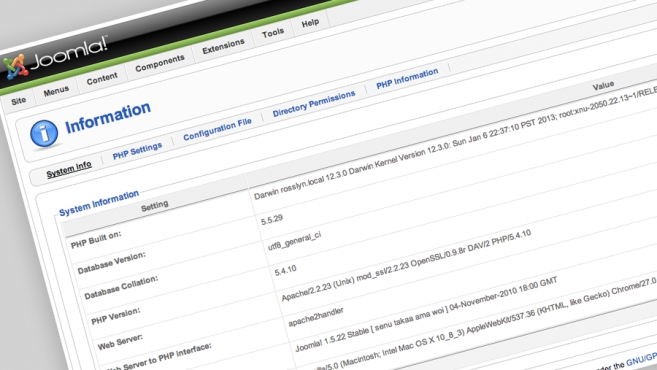Image resolution: width=657 pixels, height=370 pixels.
Task: Click the 'PHP Version:' row label
Action: [116, 316]
